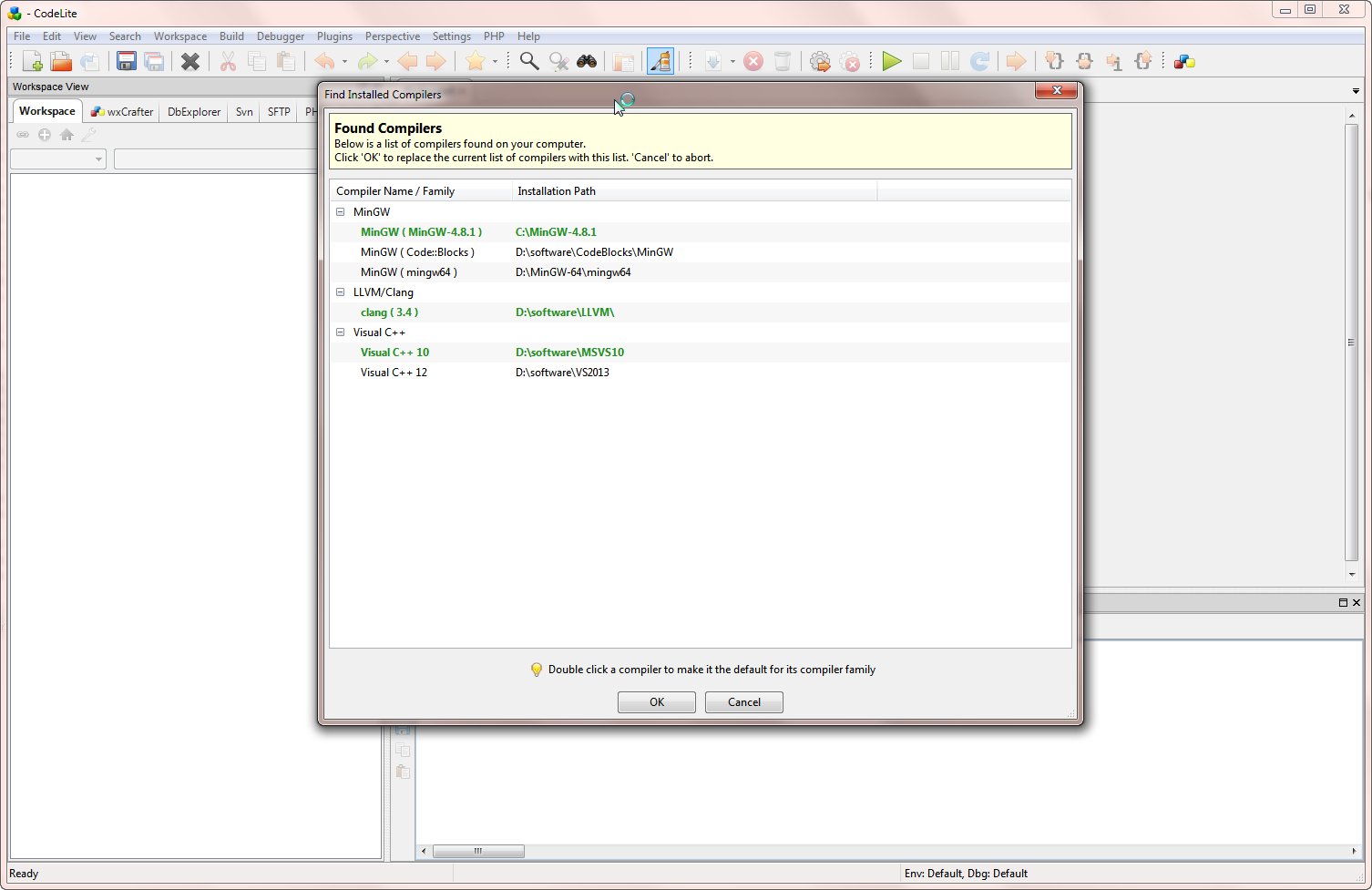1372x890 pixels.
Task: Click the Find Resource icon next to binoculars
Action: pyautogui.click(x=624, y=61)
